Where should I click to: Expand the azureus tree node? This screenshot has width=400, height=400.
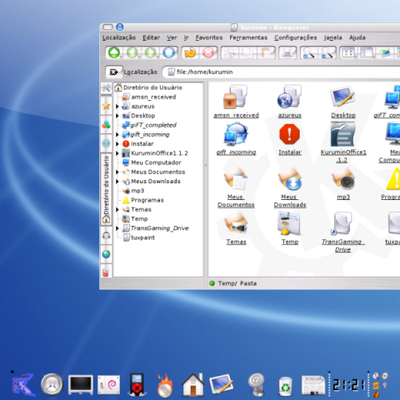[117, 106]
